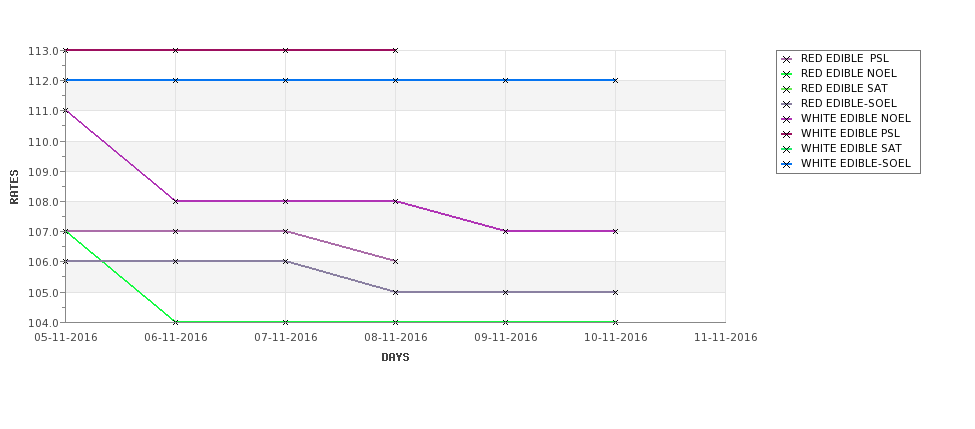Click the RED EDIBLE SAT legend marker
The image size is (975, 429).
787,89
